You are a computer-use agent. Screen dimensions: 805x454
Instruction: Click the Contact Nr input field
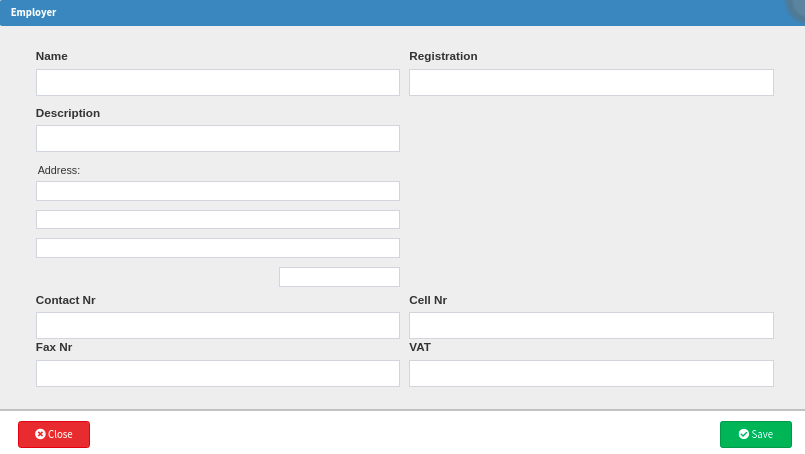(217, 325)
